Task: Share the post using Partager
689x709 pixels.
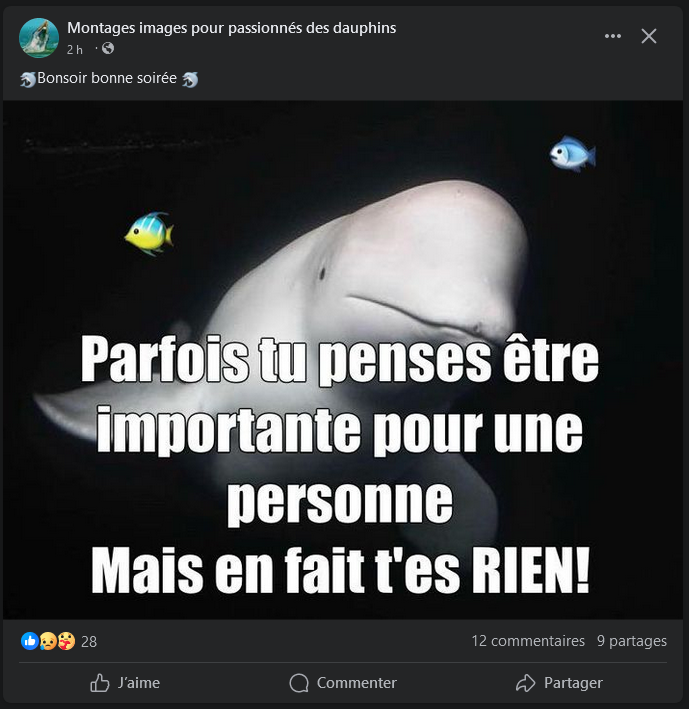Action: [x=559, y=683]
